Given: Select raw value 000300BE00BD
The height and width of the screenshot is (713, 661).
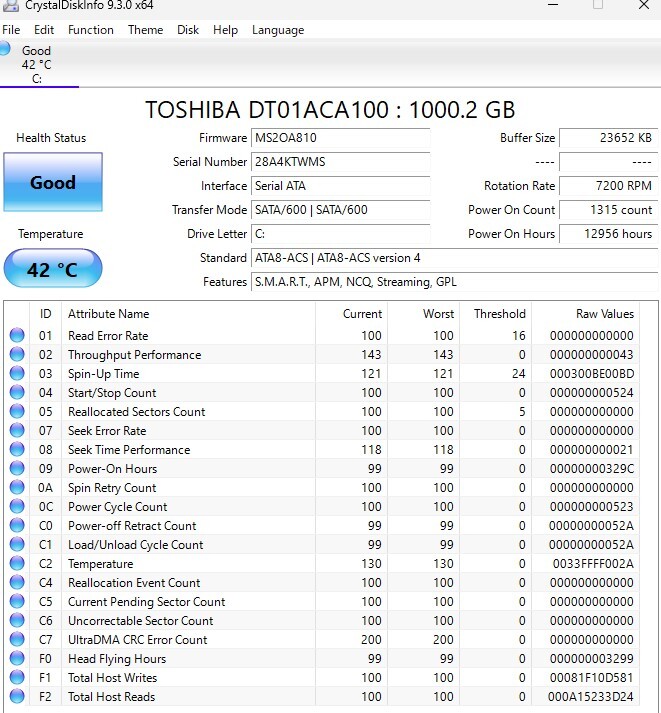Looking at the screenshot, I should (591, 374).
